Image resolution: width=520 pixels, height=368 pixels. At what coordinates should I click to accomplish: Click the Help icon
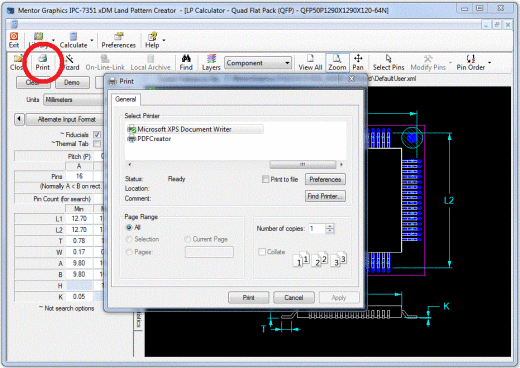coord(152,40)
